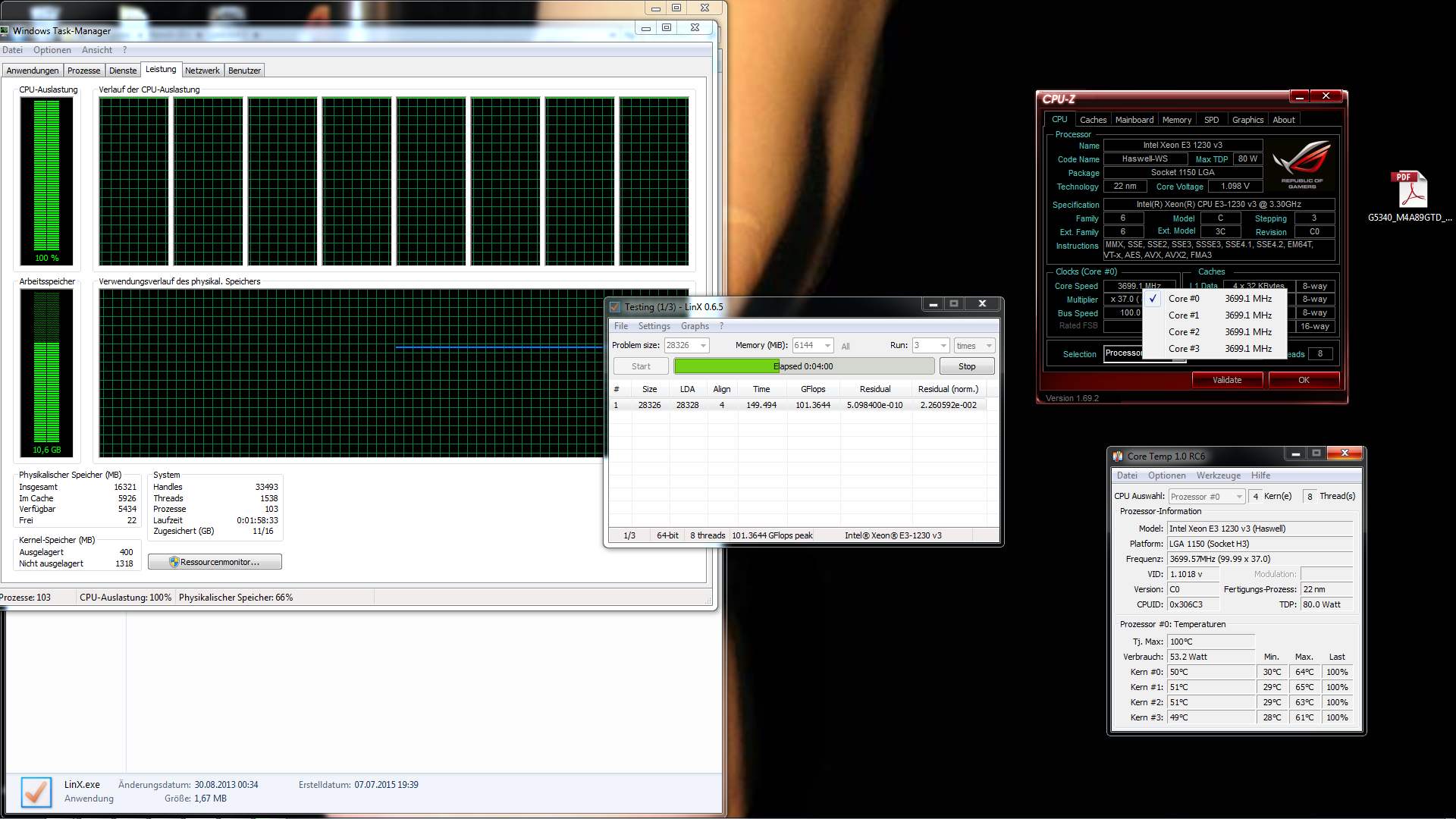Click the LinX.exe file icon in details pane
The height and width of the screenshot is (819, 1456).
pyautogui.click(x=36, y=792)
